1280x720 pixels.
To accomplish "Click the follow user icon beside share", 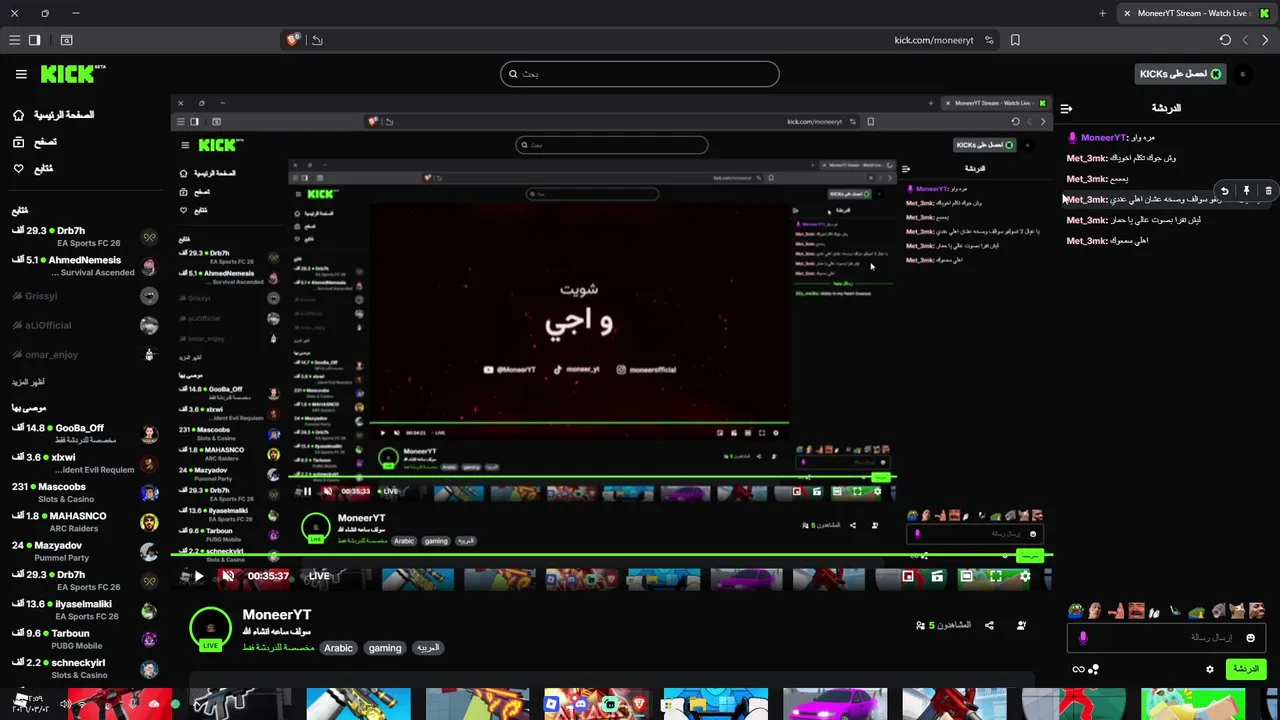I will tap(1021, 625).
